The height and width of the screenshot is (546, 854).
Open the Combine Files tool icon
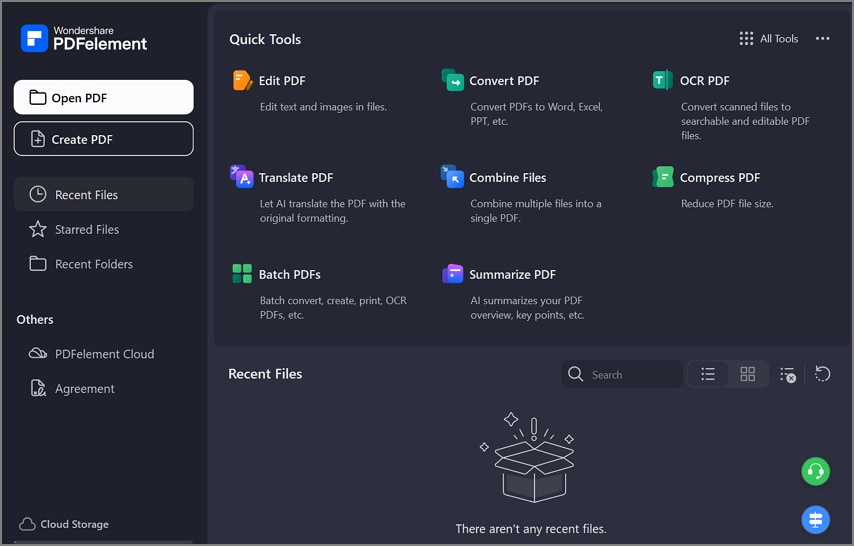tap(453, 177)
